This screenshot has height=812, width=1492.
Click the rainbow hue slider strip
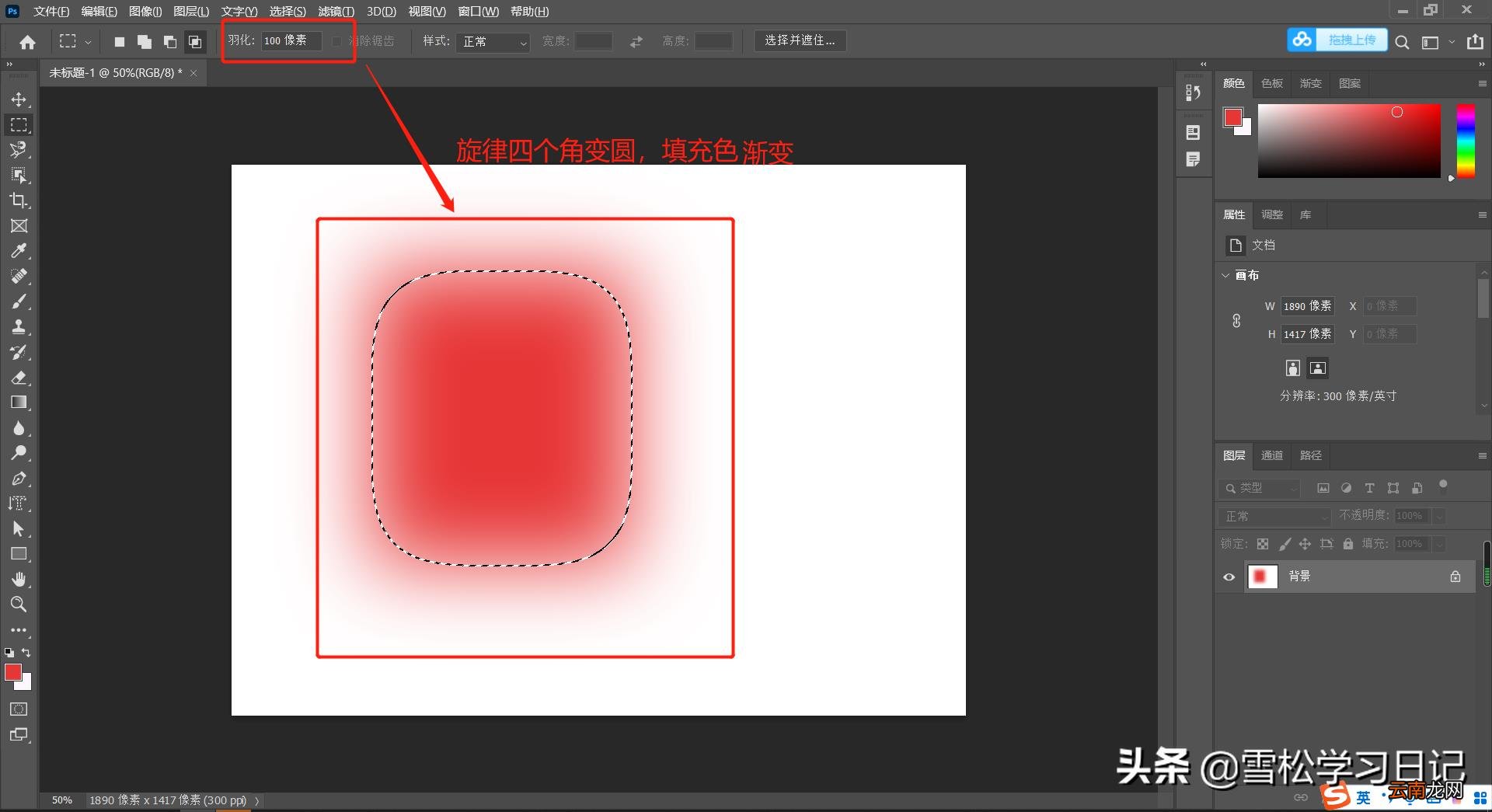click(x=1466, y=141)
